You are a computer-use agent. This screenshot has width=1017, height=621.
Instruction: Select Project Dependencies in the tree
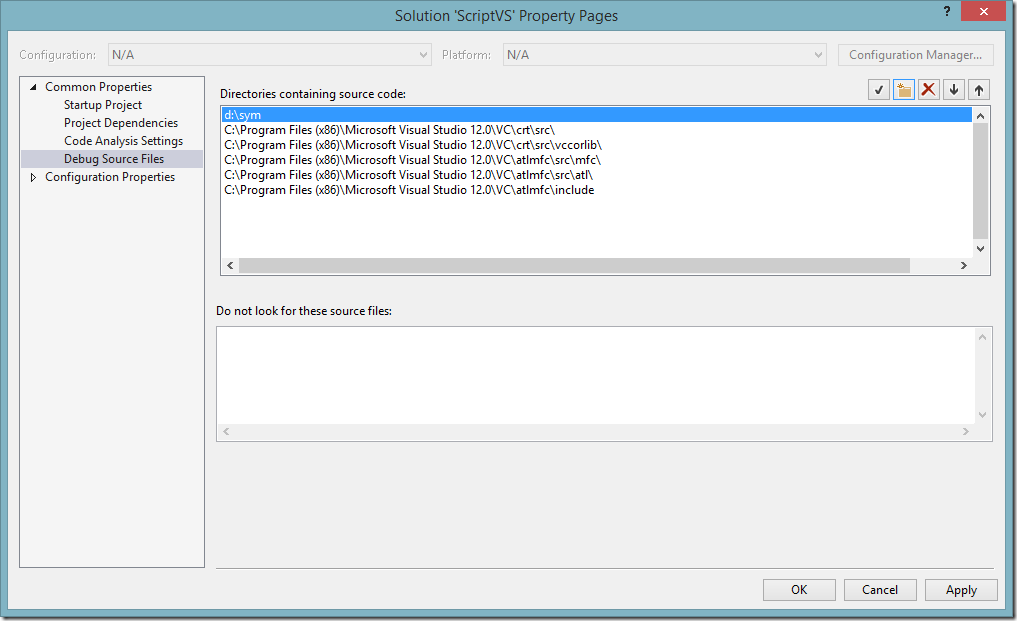click(121, 123)
